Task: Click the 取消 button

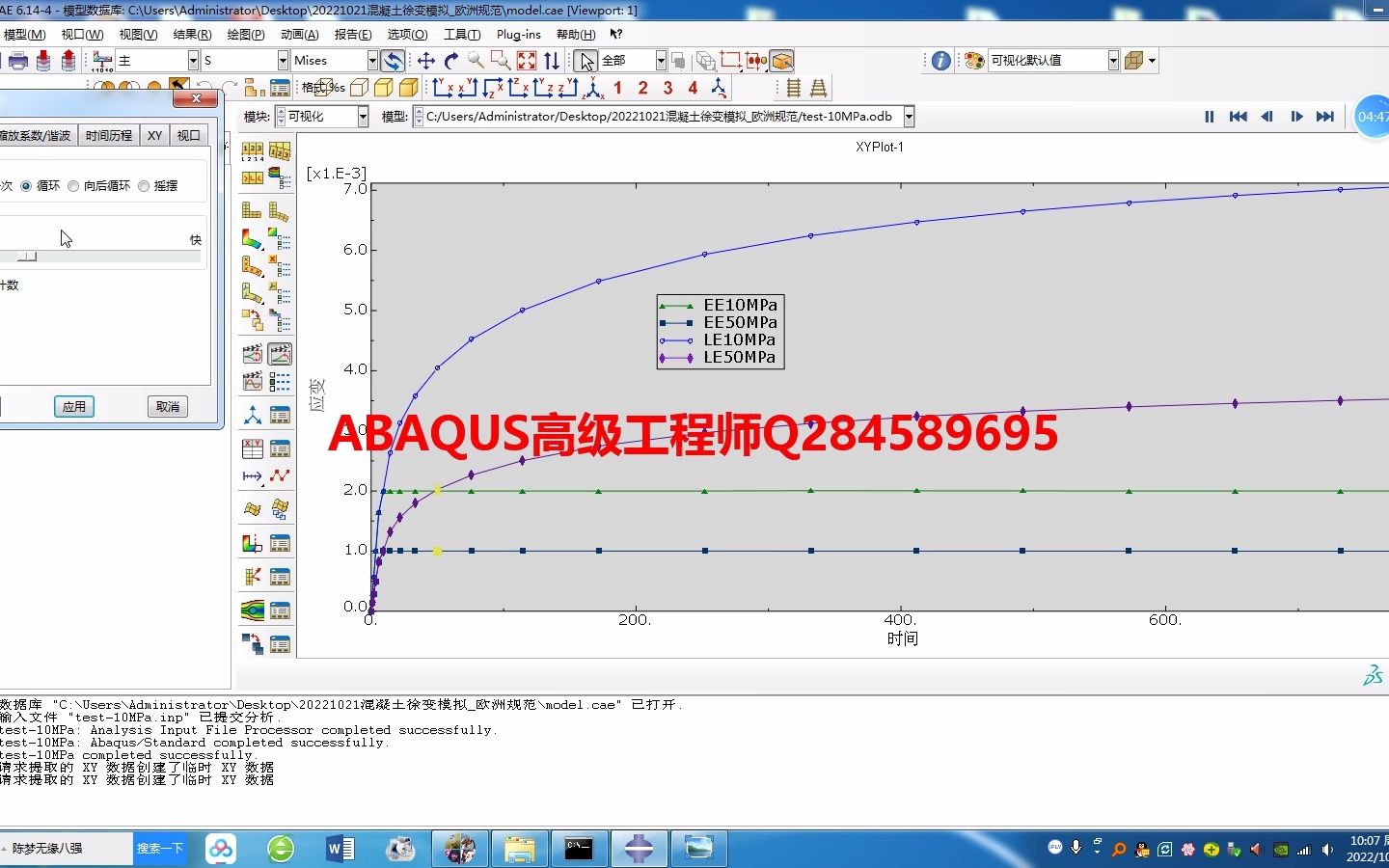Action: [168, 407]
